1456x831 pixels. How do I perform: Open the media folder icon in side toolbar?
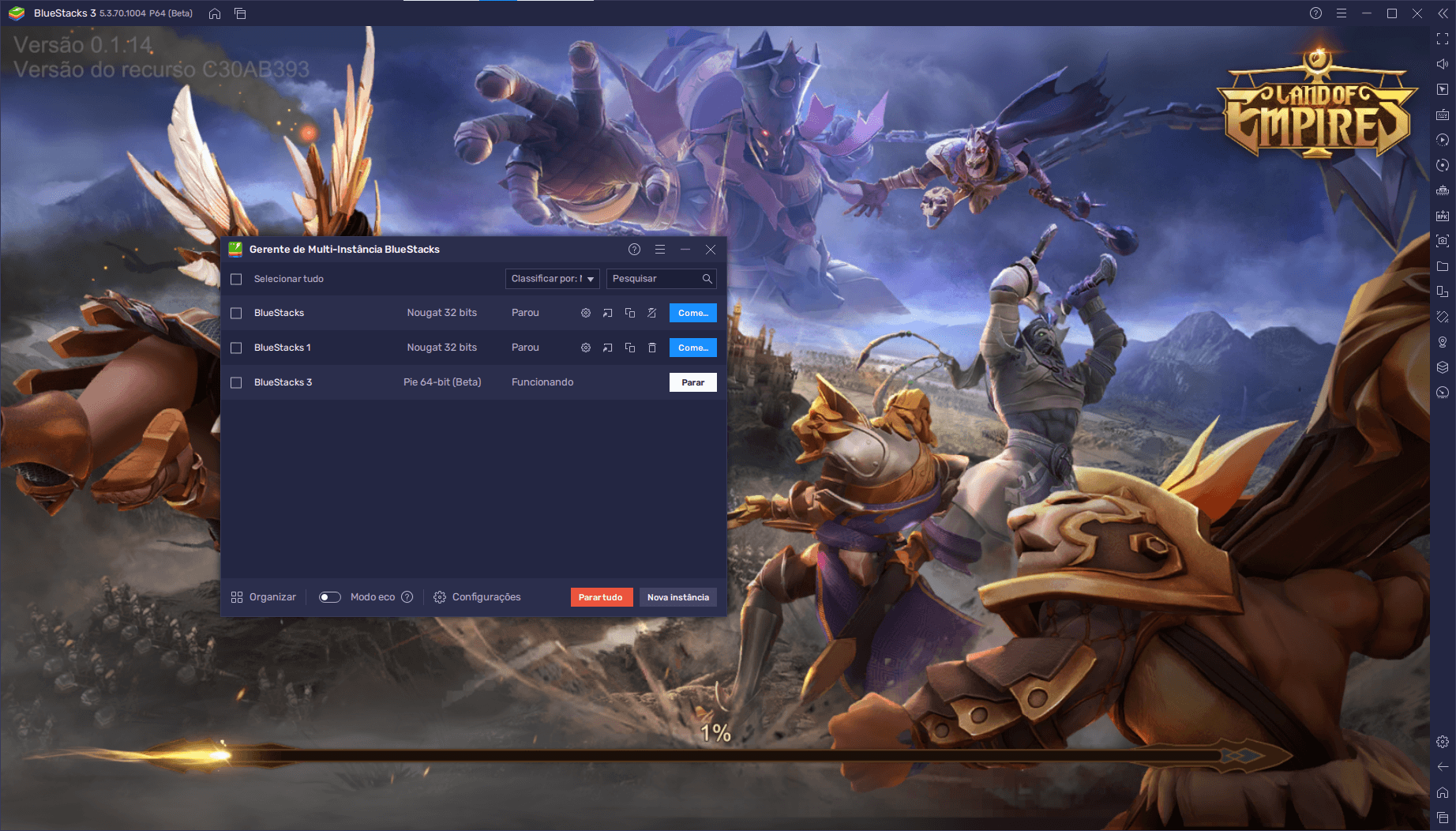(x=1443, y=266)
